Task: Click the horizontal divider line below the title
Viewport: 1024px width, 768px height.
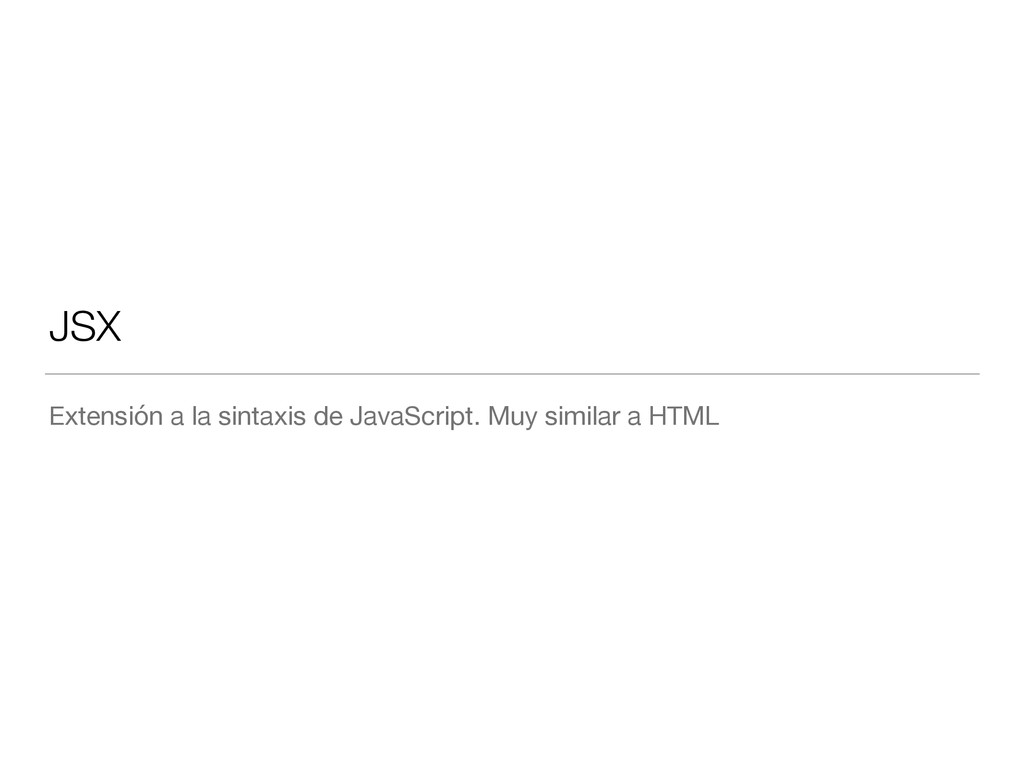Action: (512, 374)
